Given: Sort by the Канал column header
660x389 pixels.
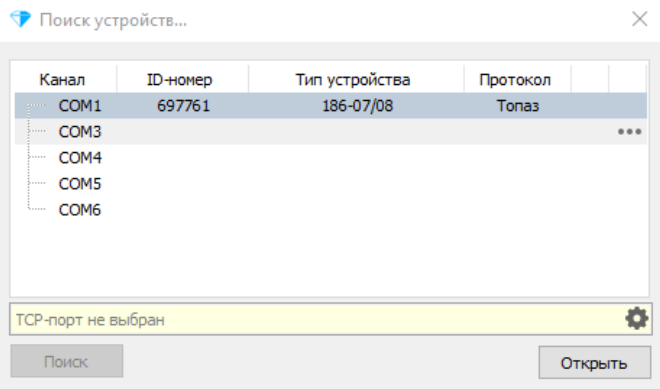Looking at the screenshot, I should coord(62,79).
